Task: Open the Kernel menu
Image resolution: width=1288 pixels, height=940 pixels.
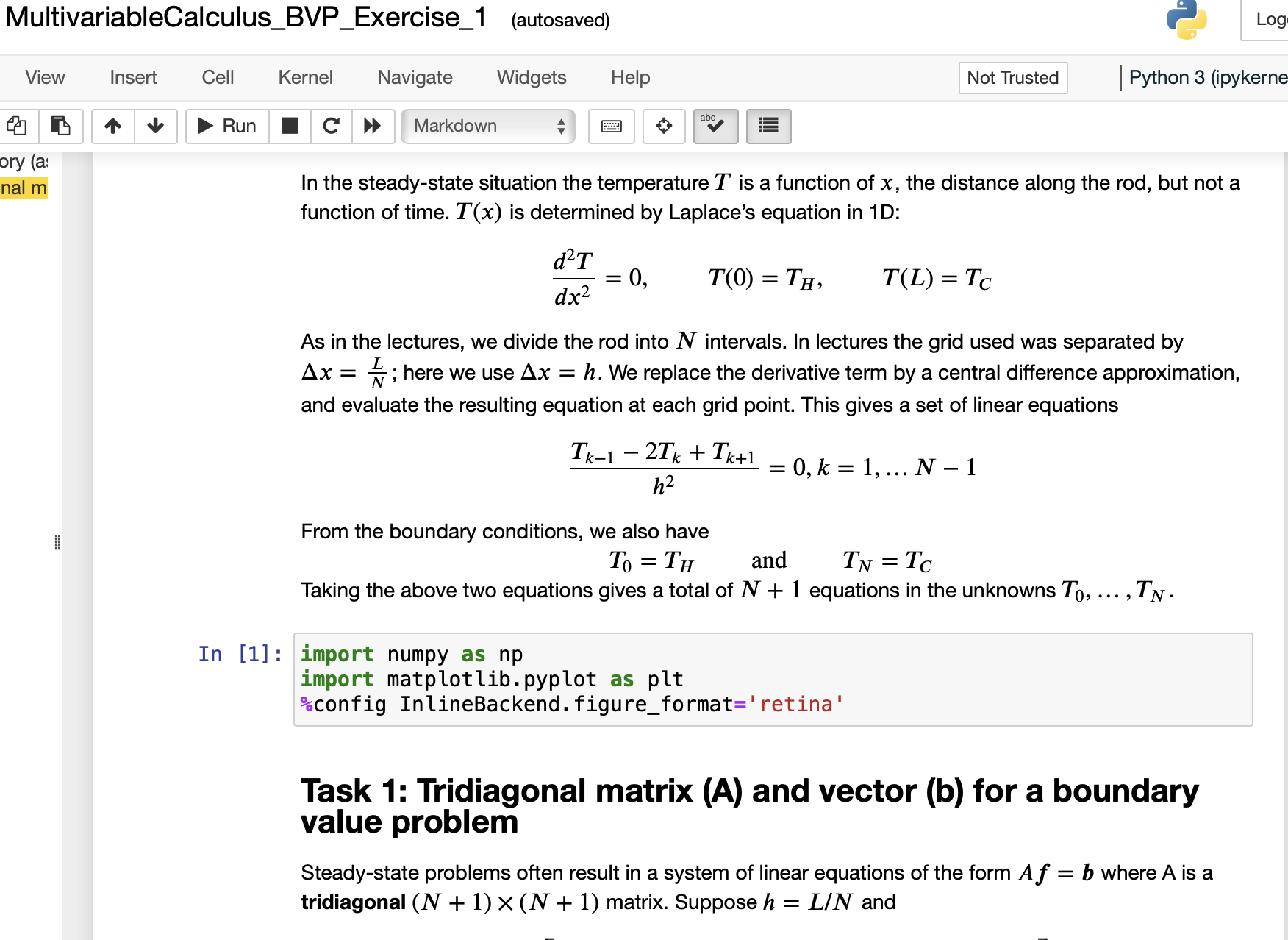Action: coord(304,77)
